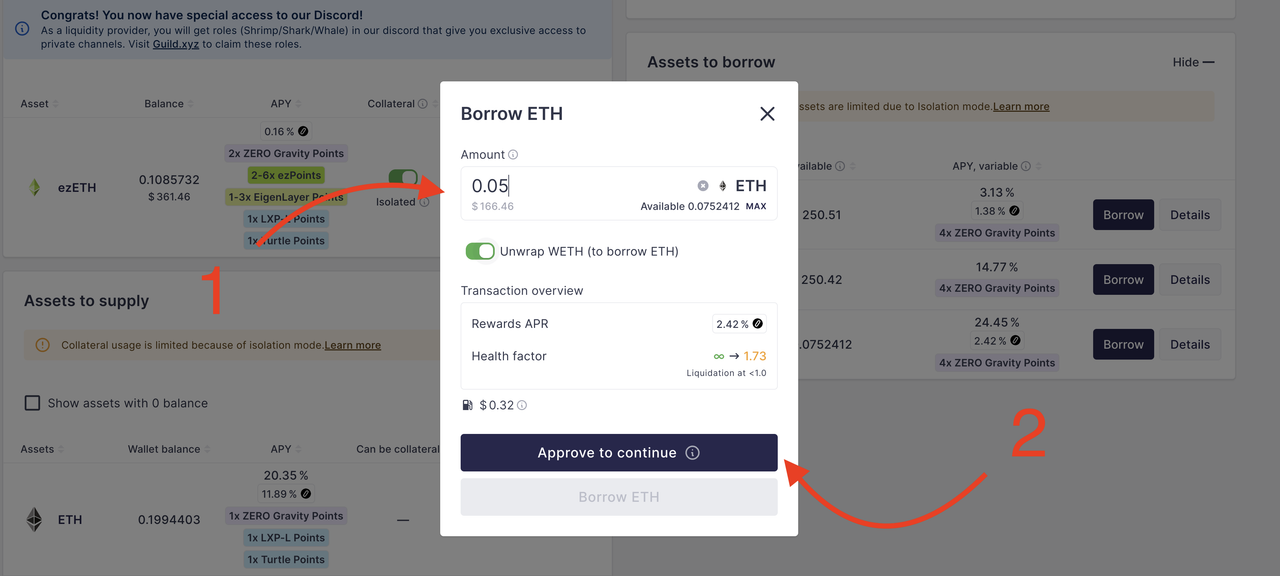Click the info icon on Approve to continue
The image size is (1280, 576).
692,453
